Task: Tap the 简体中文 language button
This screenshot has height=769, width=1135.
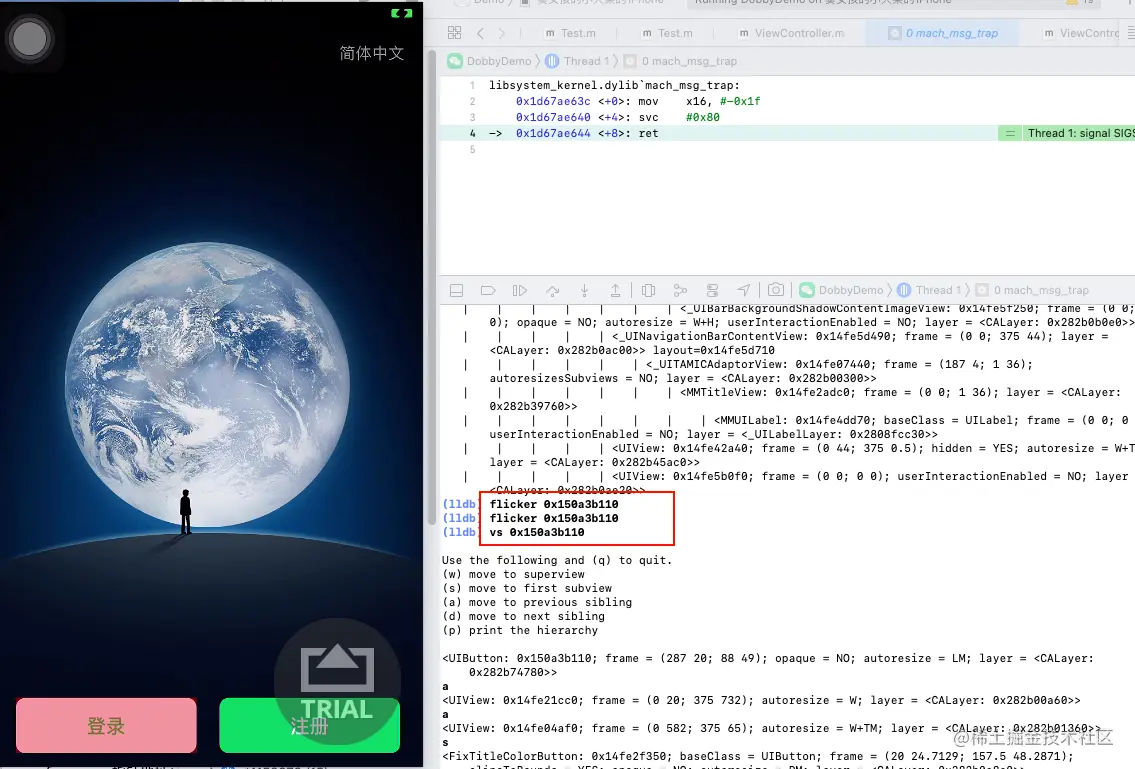Action: [371, 53]
